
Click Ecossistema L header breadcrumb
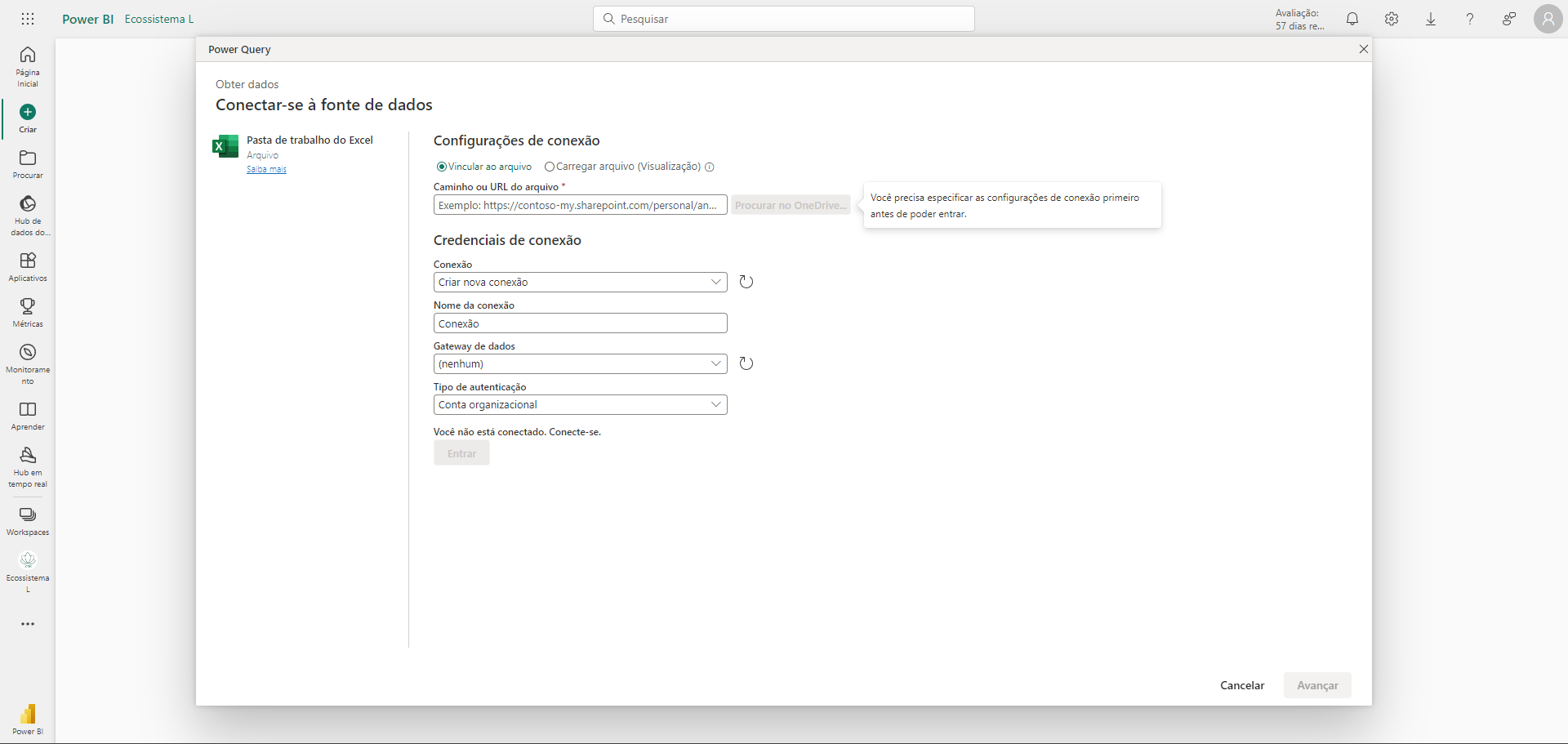pos(159,19)
